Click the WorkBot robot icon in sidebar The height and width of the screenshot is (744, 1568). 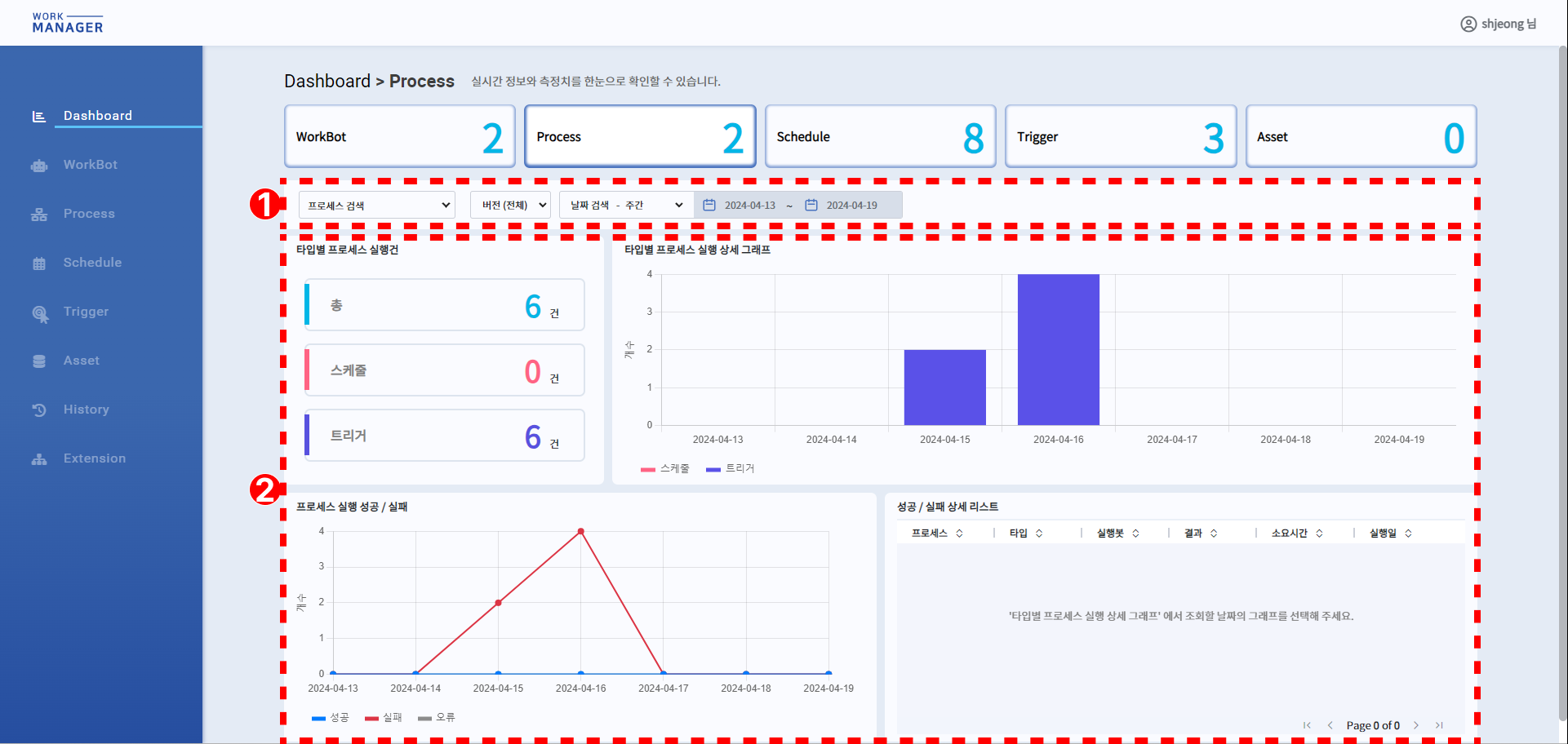coord(39,166)
